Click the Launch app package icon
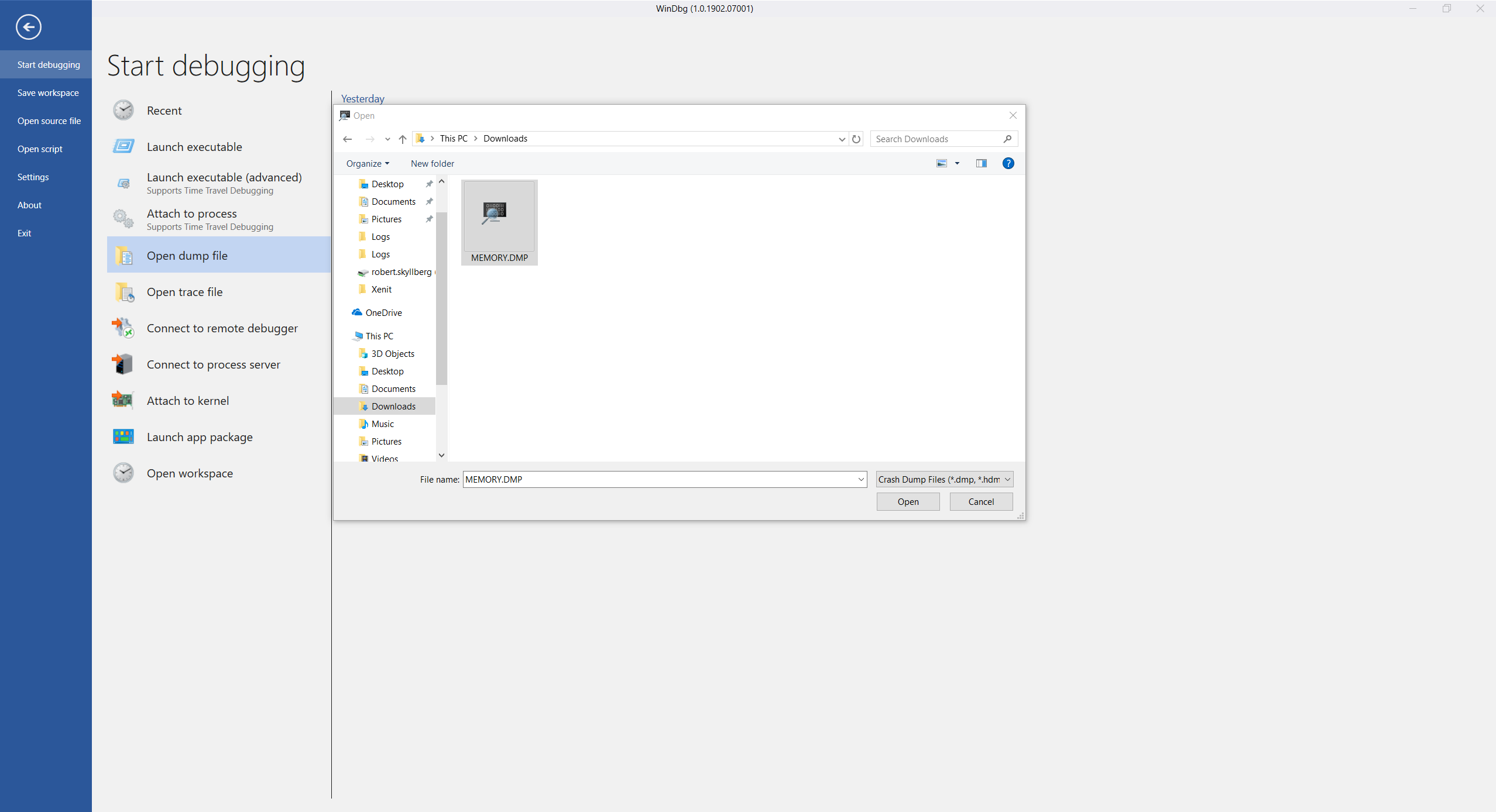 pyautogui.click(x=123, y=436)
